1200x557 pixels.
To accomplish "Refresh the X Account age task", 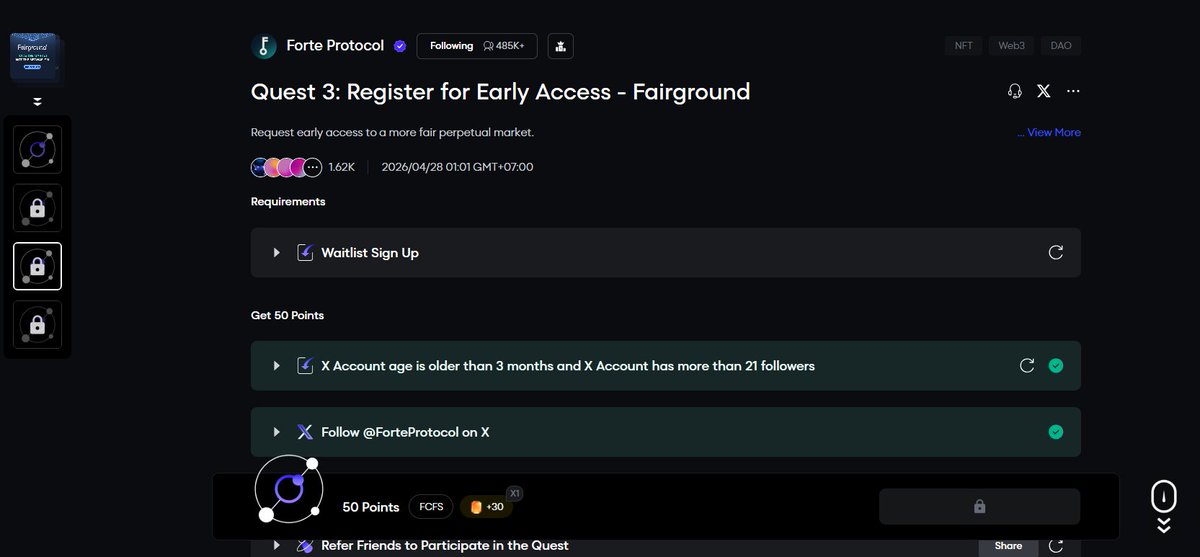I will [1027, 366].
